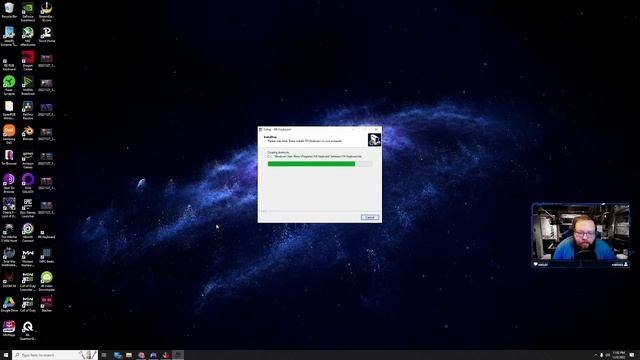Select the webcam overlay thumbnail

pos(580,236)
